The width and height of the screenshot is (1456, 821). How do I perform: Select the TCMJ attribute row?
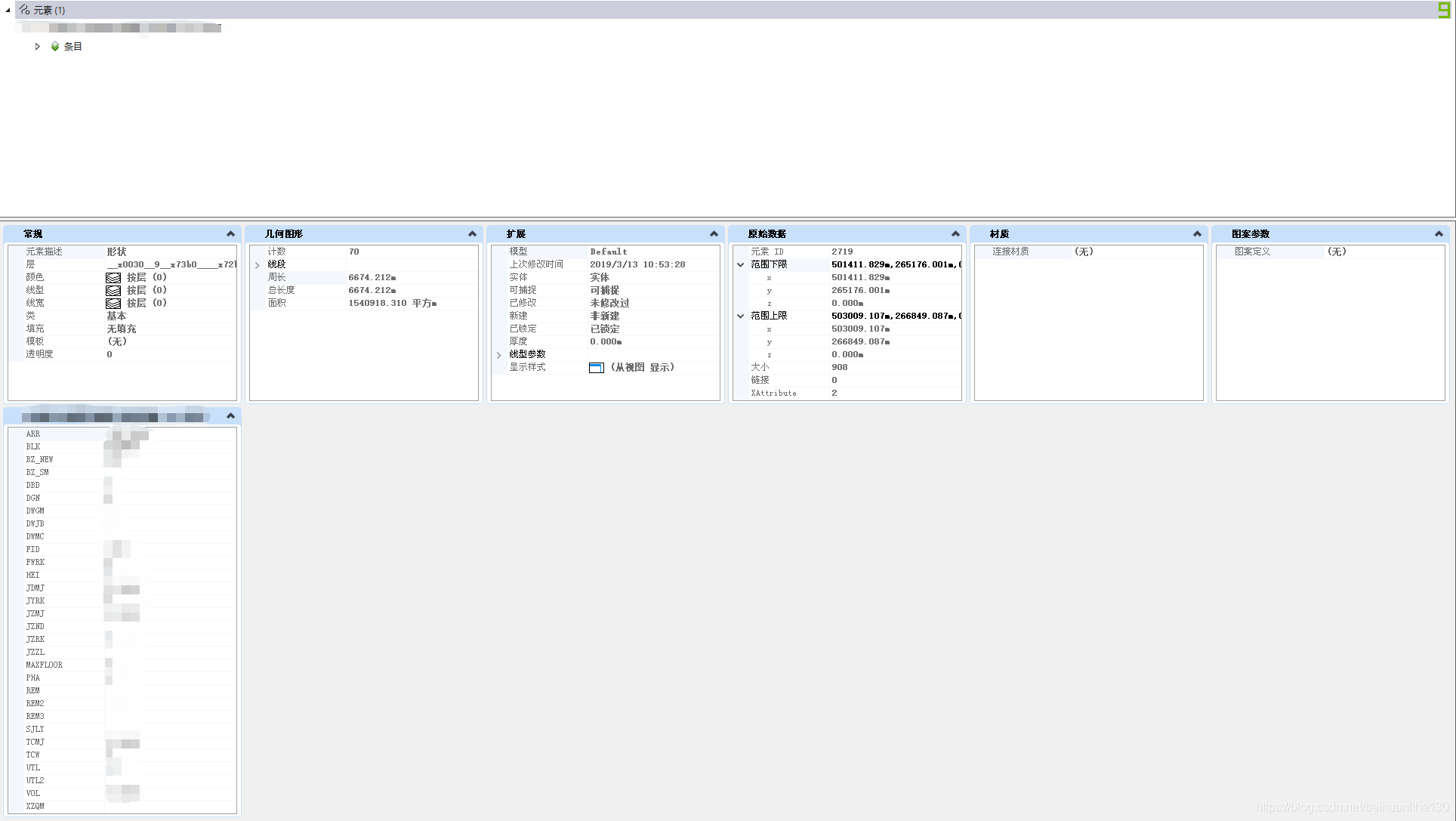123,742
